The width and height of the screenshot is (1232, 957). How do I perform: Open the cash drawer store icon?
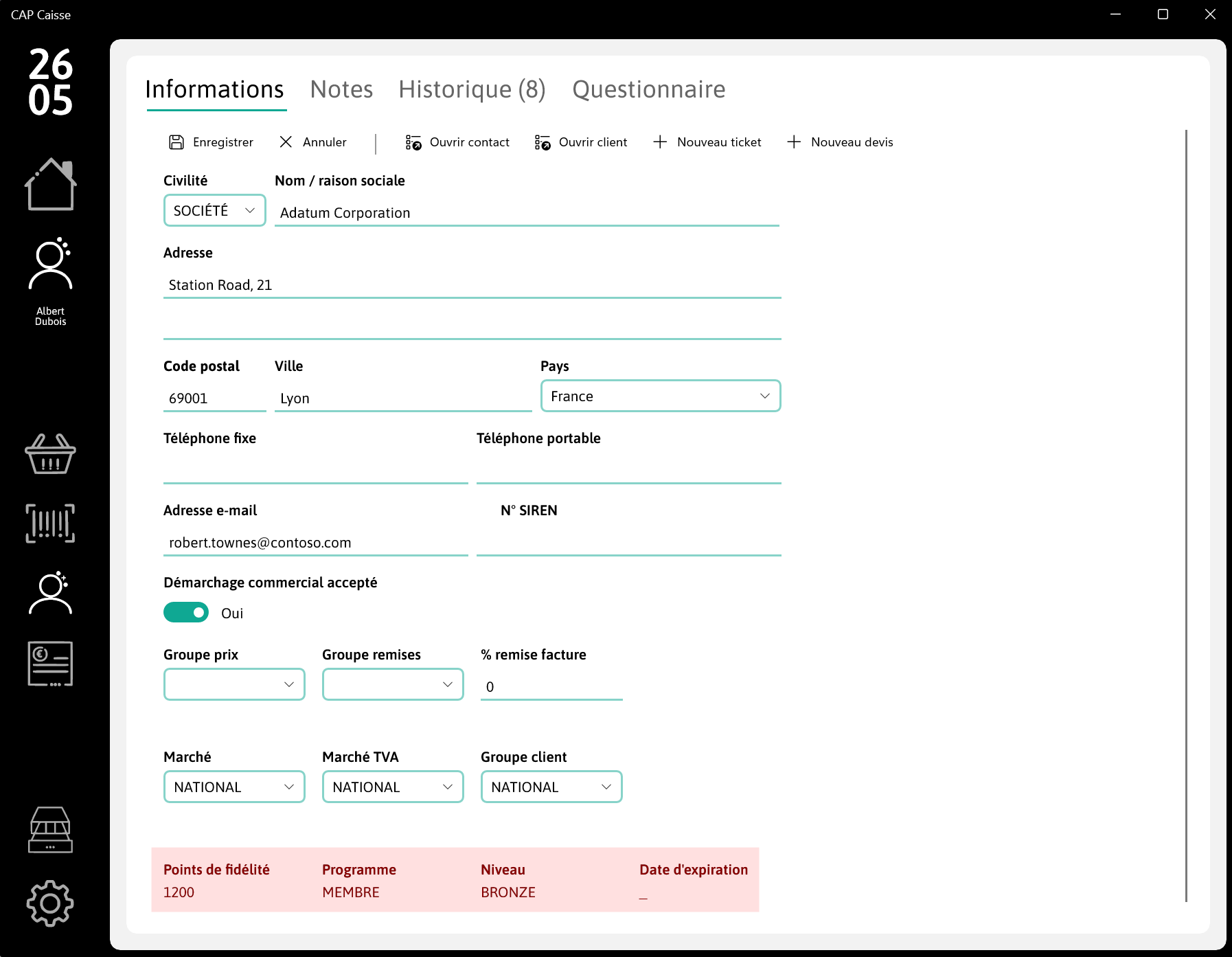[x=50, y=830]
